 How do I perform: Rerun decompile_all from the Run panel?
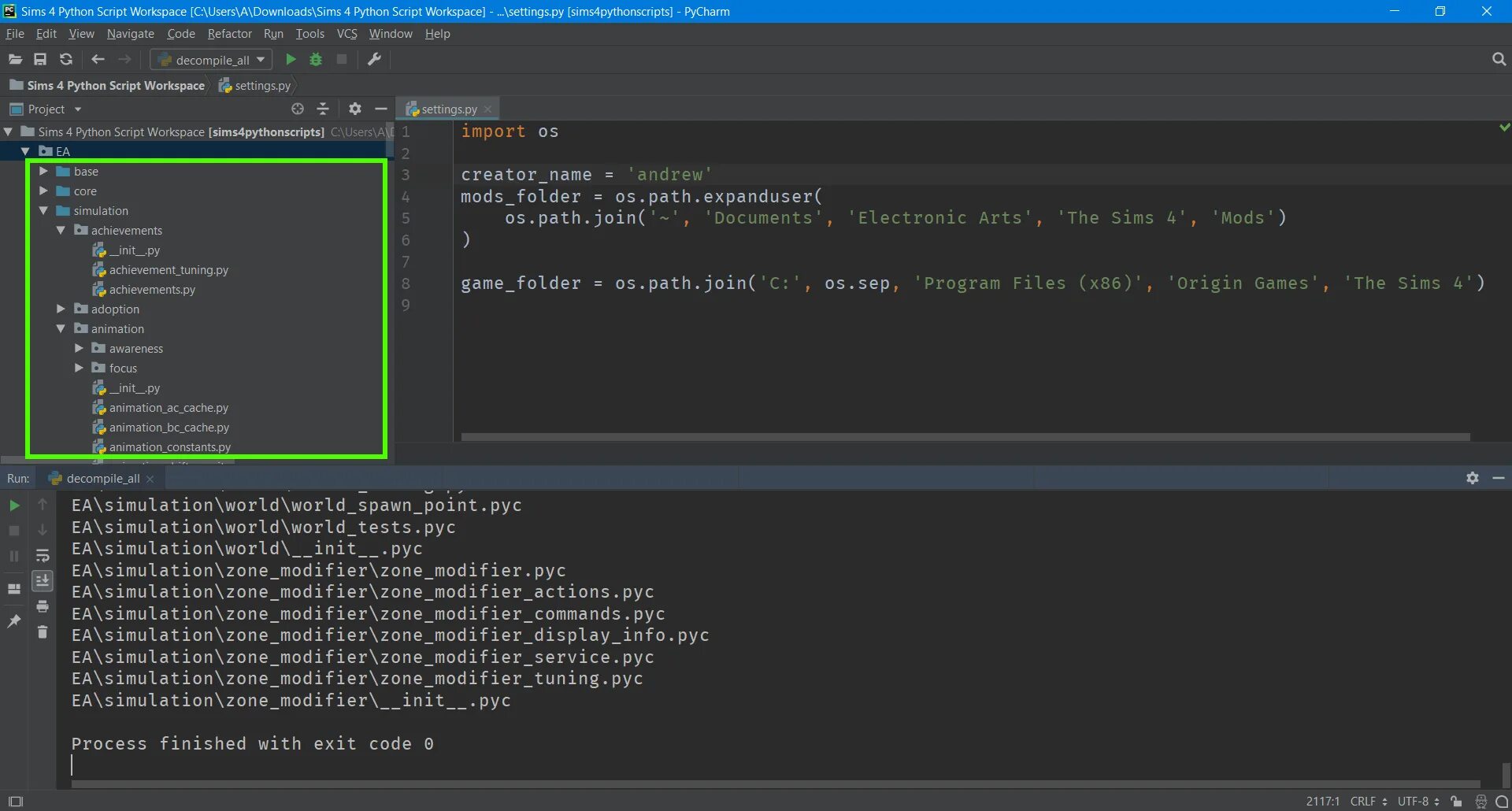[x=14, y=505]
